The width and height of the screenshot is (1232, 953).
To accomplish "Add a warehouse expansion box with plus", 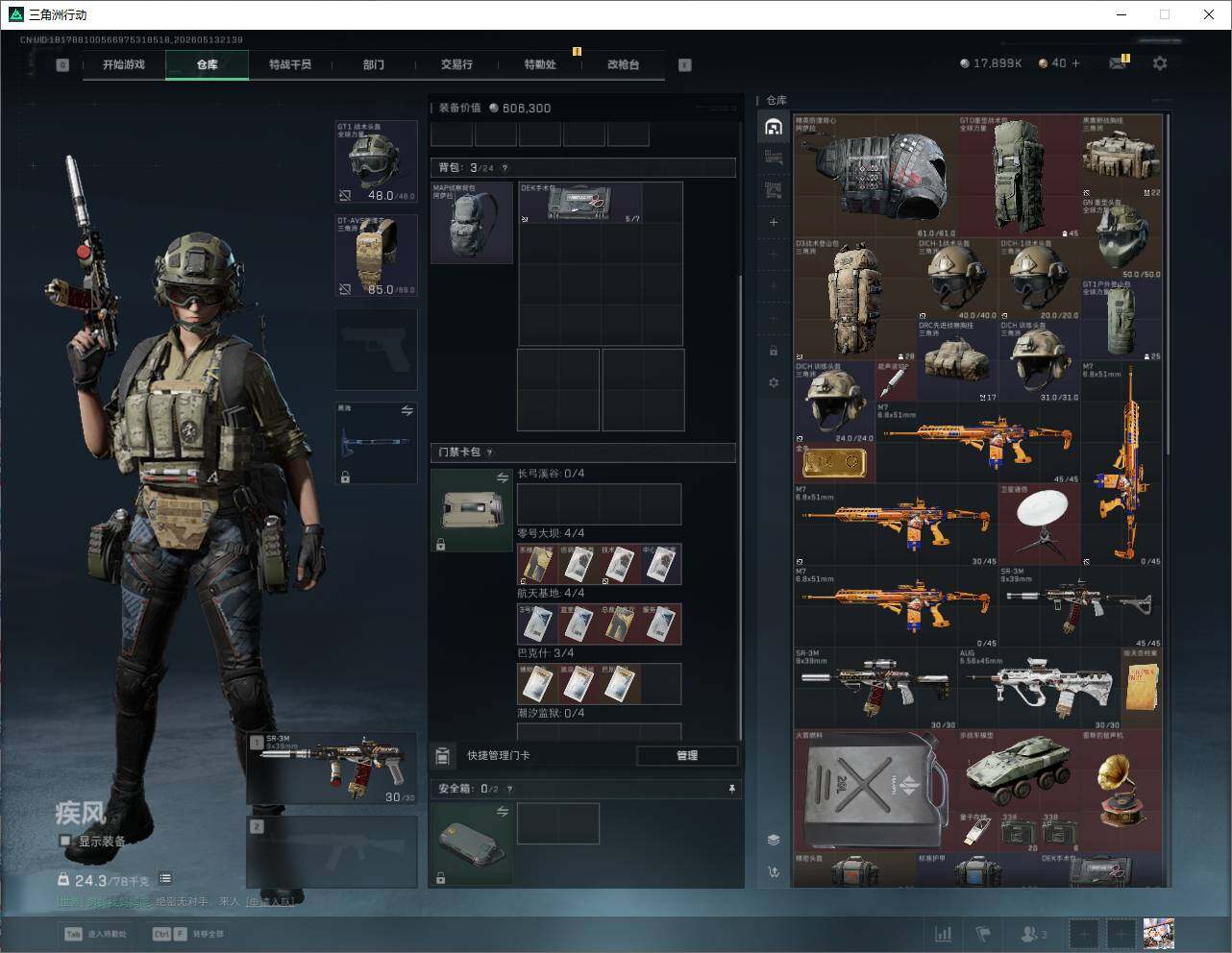I will (x=774, y=222).
